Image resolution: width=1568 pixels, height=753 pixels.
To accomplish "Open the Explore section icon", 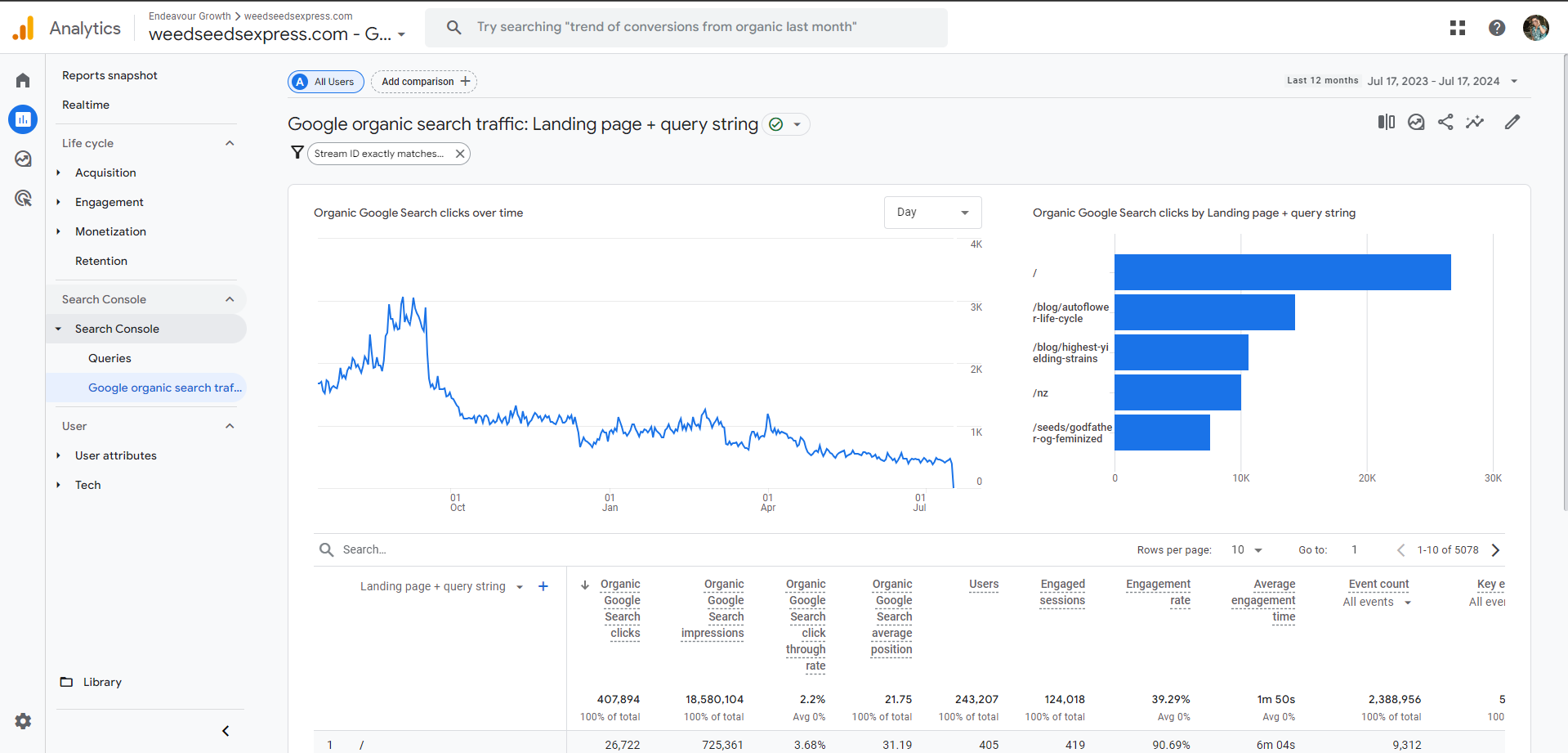I will coord(22,159).
